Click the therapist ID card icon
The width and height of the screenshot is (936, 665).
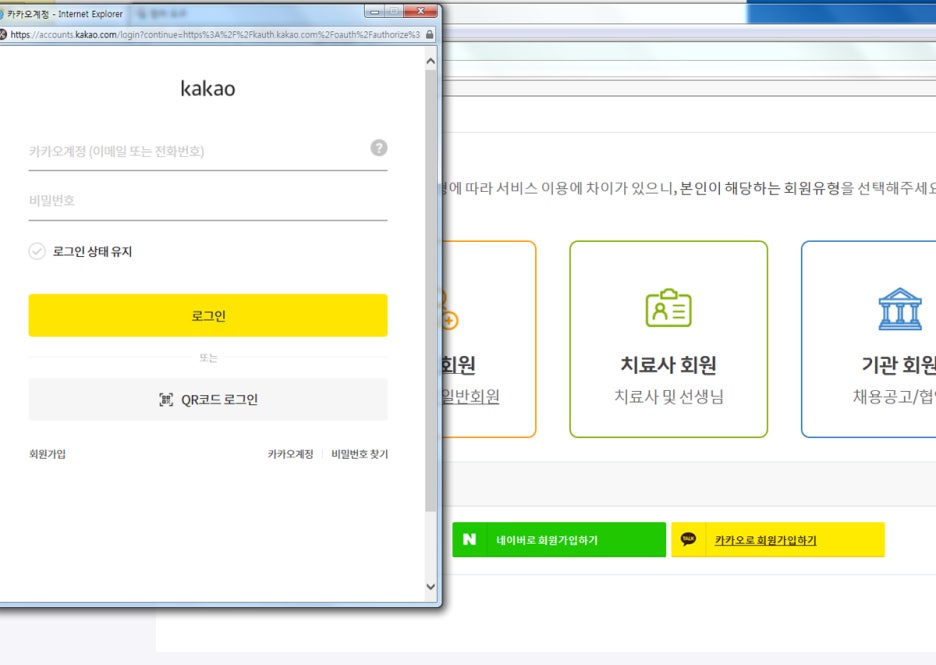668,309
